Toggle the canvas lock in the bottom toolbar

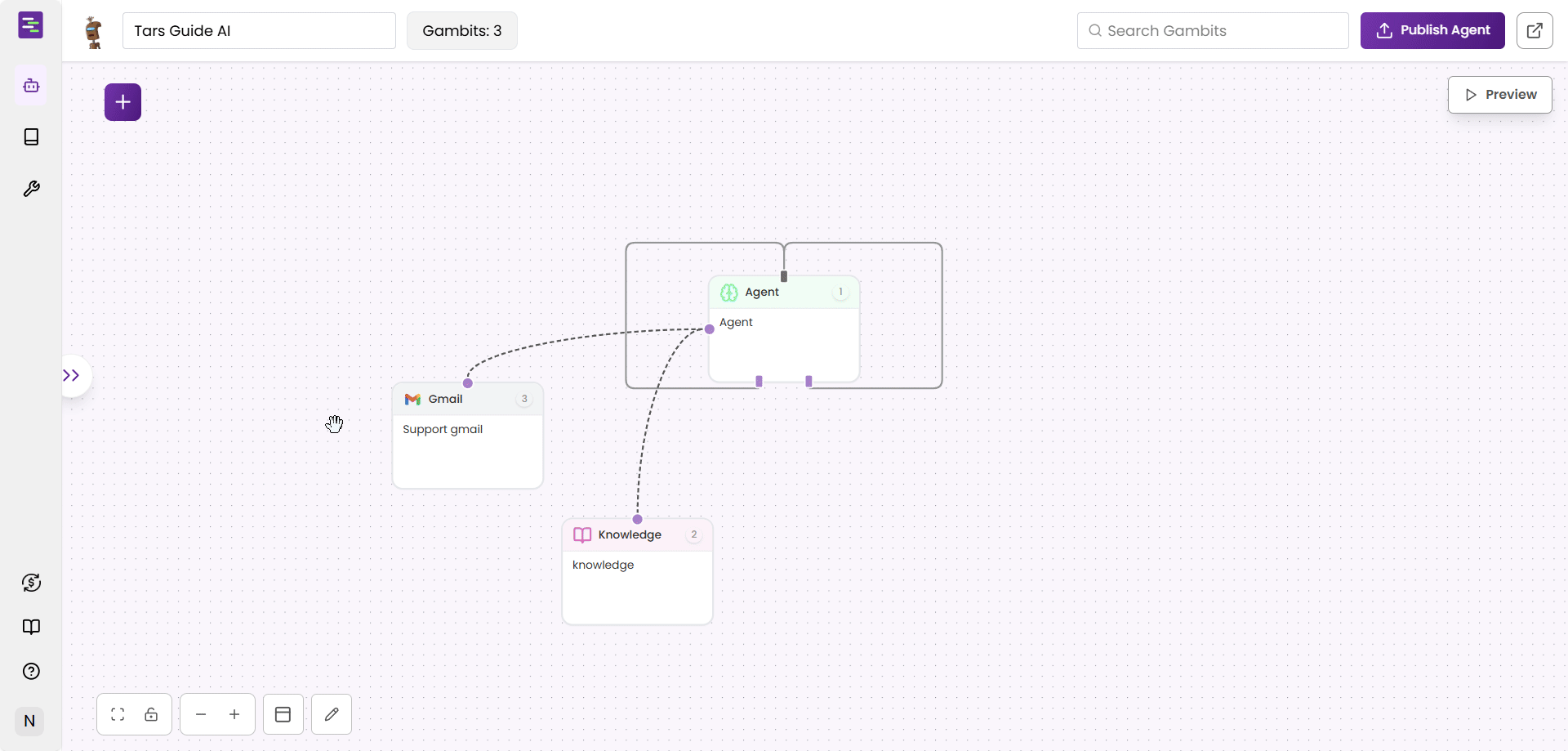pyautogui.click(x=152, y=714)
